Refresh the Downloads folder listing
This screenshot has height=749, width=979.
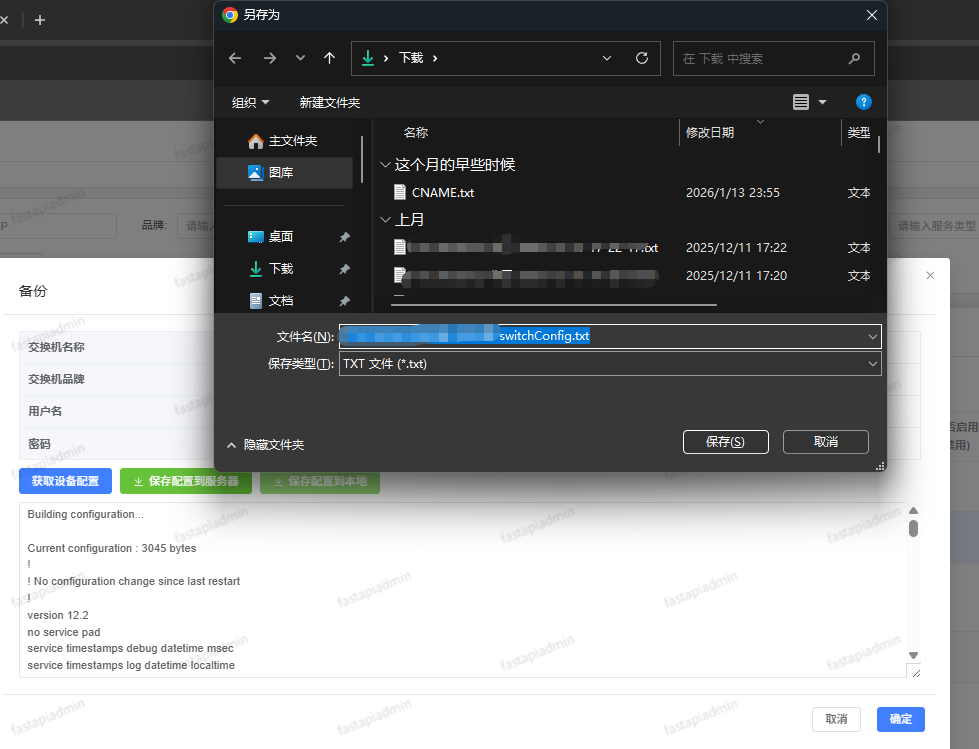(x=642, y=58)
